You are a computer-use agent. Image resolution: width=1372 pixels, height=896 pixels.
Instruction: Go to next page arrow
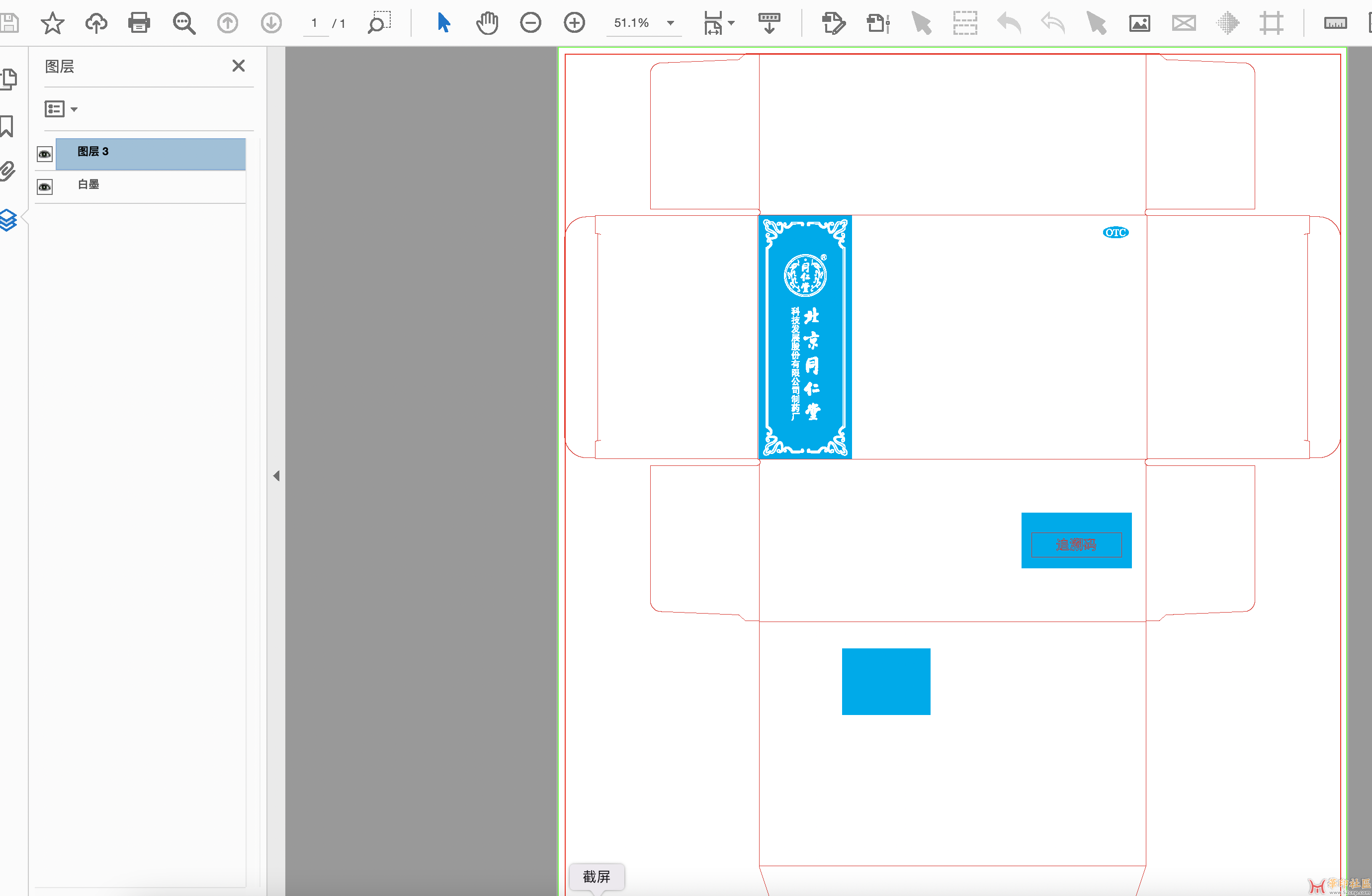click(271, 23)
